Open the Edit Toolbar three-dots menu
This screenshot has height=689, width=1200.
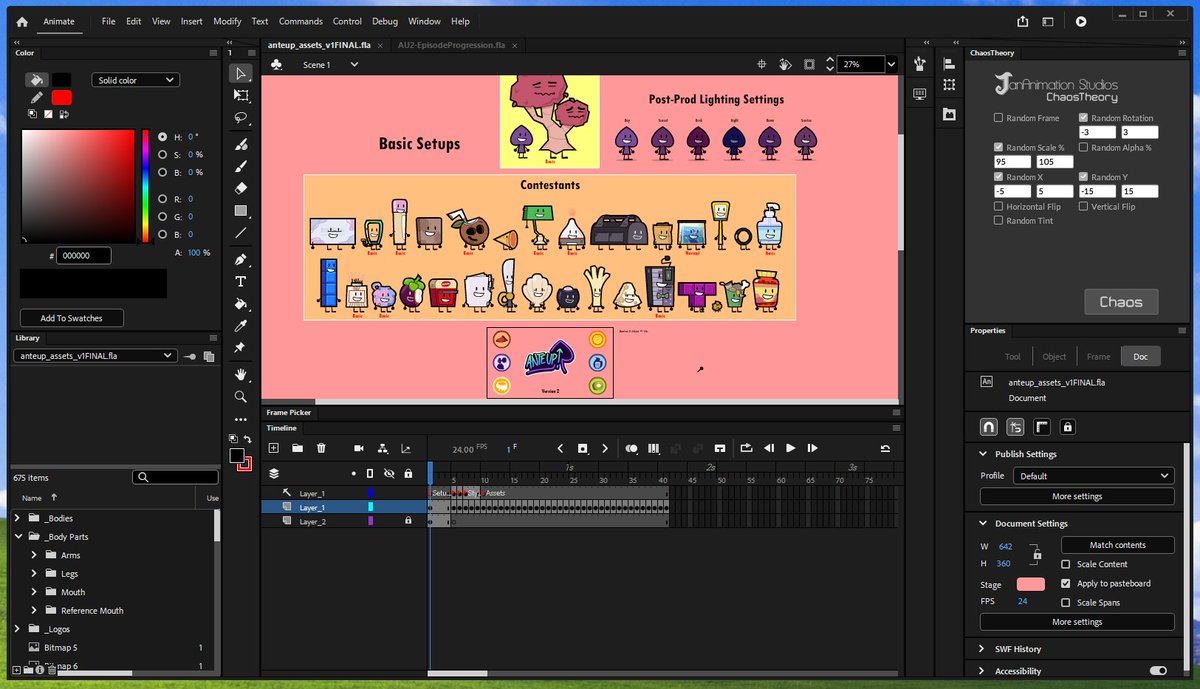241,419
